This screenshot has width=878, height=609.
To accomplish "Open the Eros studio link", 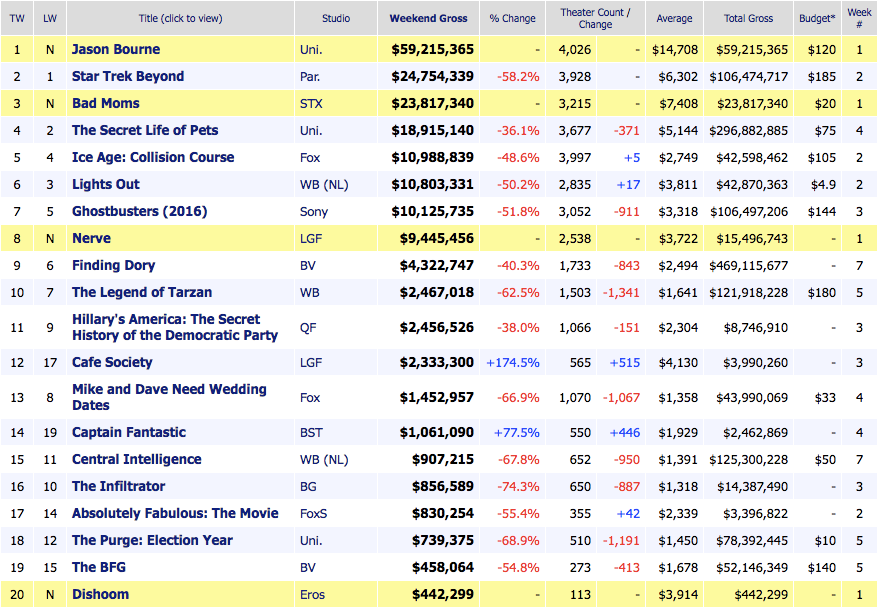I will click(x=312, y=594).
